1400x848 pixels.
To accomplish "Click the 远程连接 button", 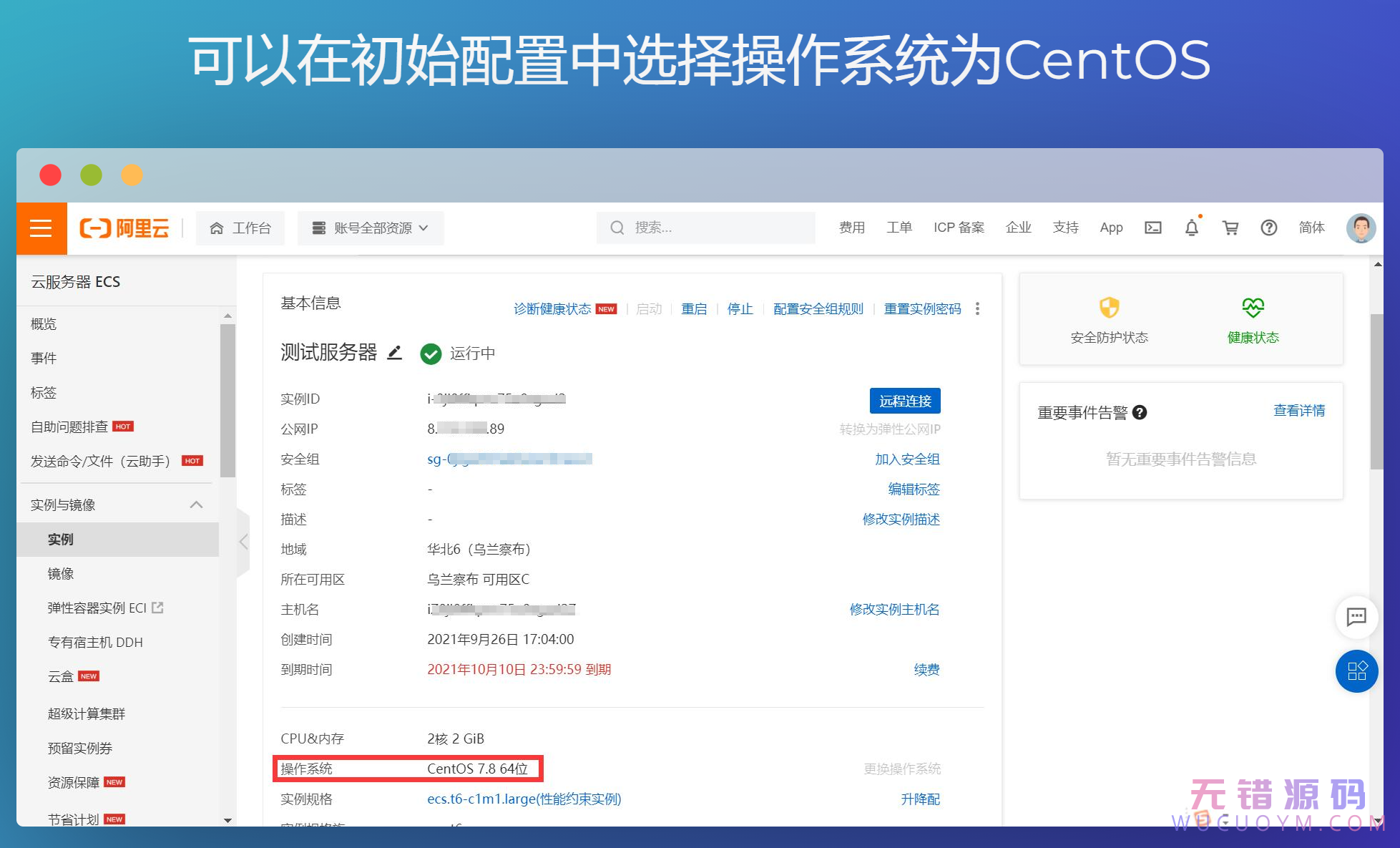I will coord(904,401).
